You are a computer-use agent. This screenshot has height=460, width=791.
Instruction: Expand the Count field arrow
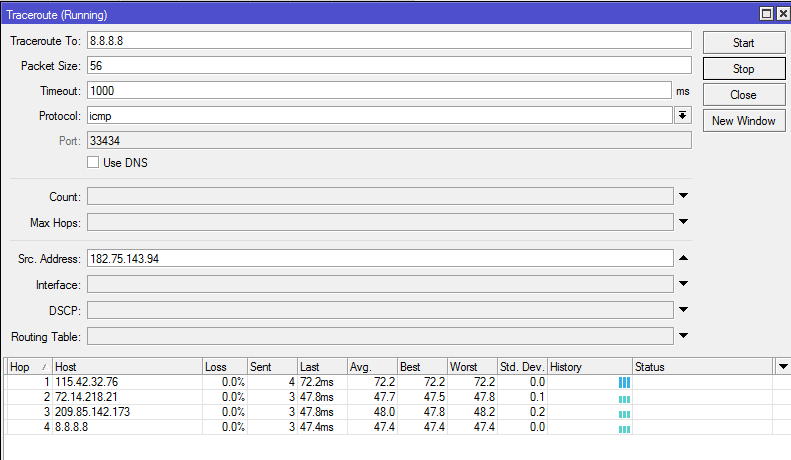(x=684, y=196)
